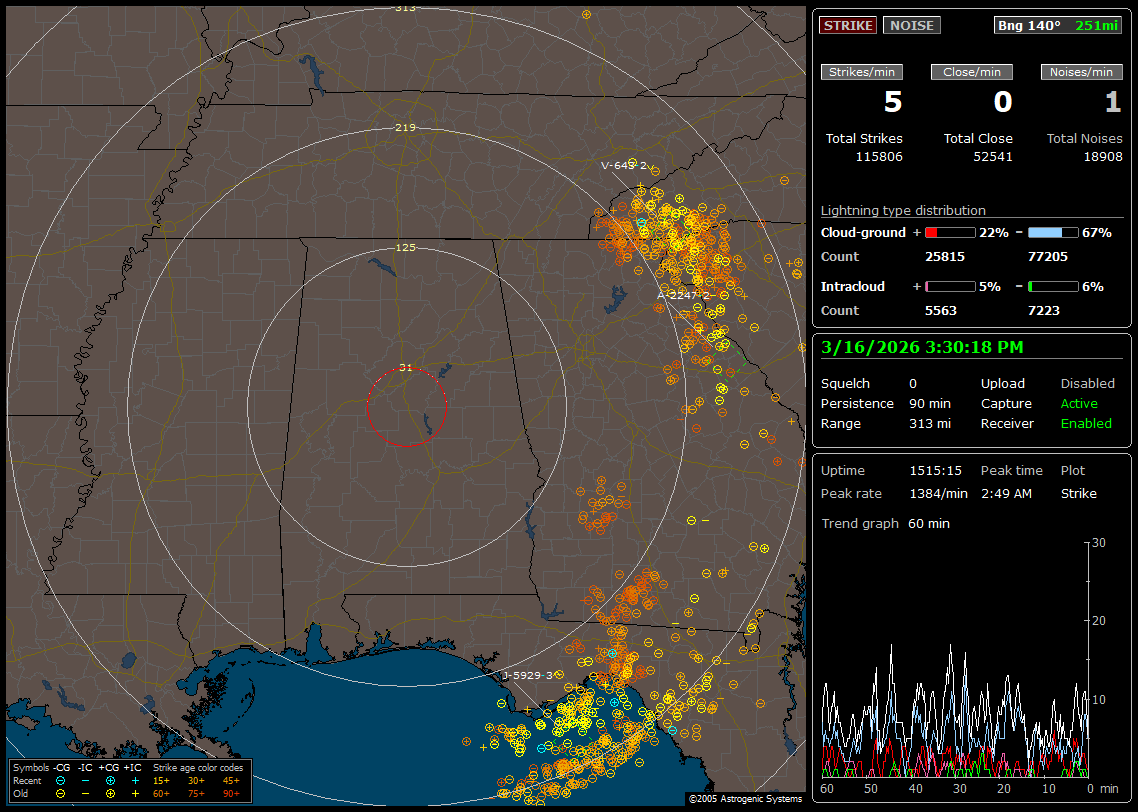Click the 90+ strike age color code
The image size is (1138, 812).
pos(231,793)
